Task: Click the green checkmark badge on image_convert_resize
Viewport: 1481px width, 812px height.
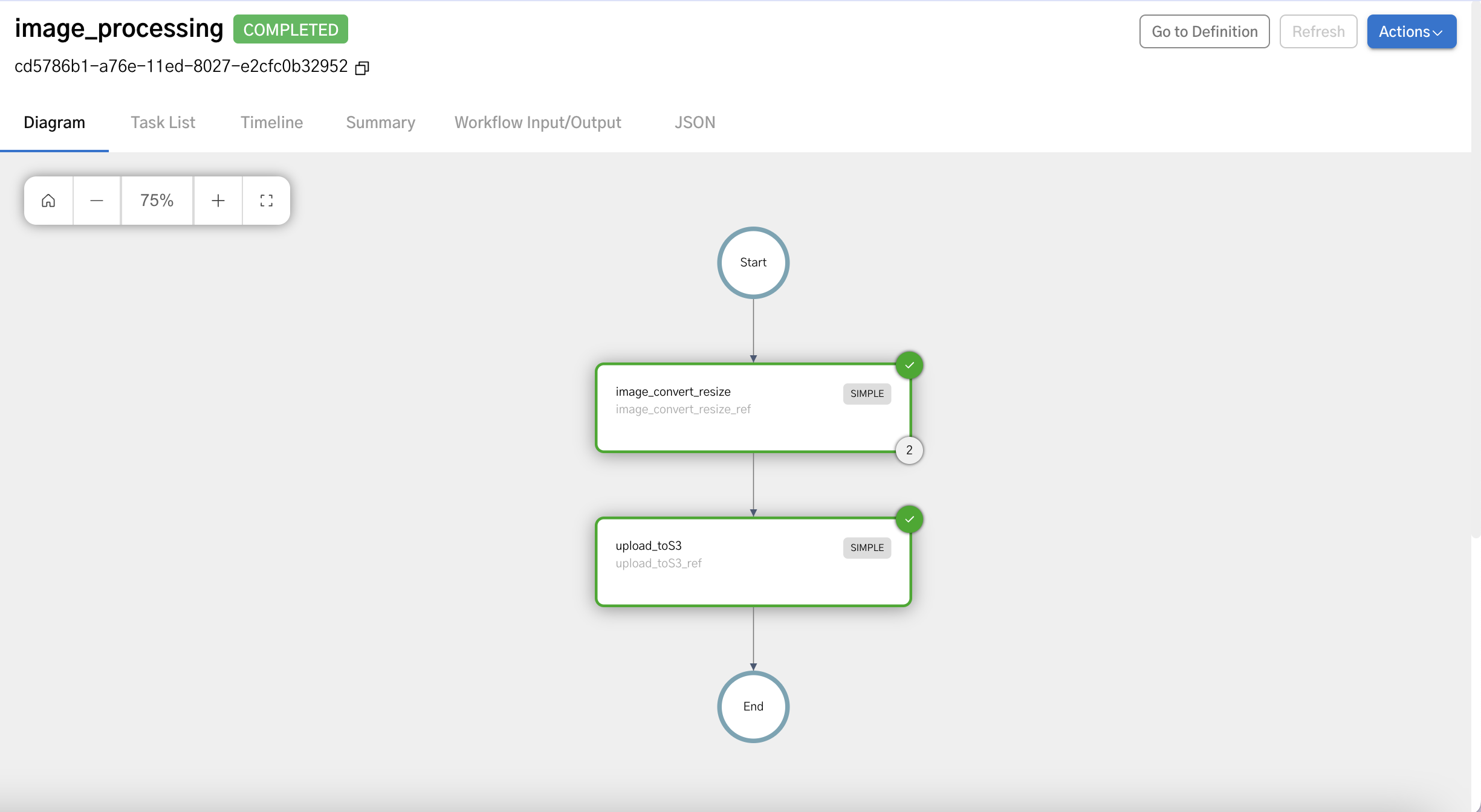Action: (x=909, y=365)
